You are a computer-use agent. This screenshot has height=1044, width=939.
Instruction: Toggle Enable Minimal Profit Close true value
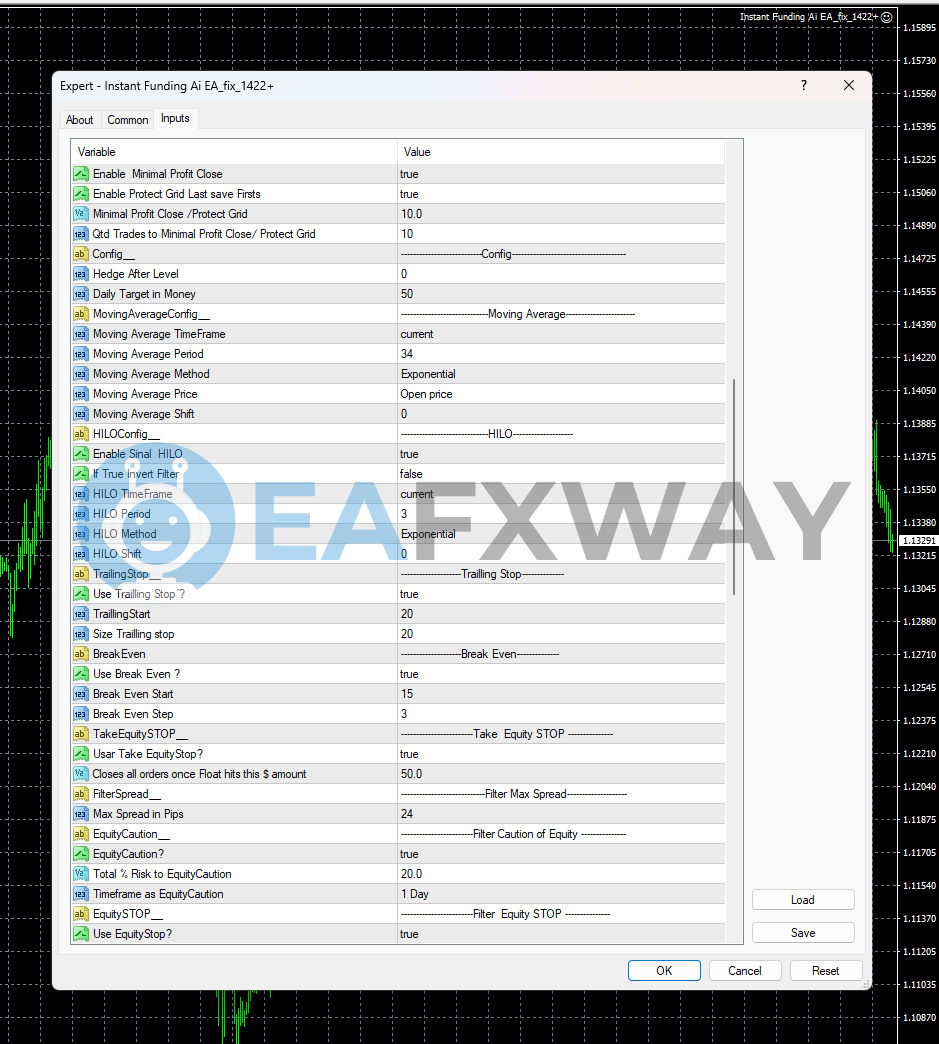tap(561, 174)
